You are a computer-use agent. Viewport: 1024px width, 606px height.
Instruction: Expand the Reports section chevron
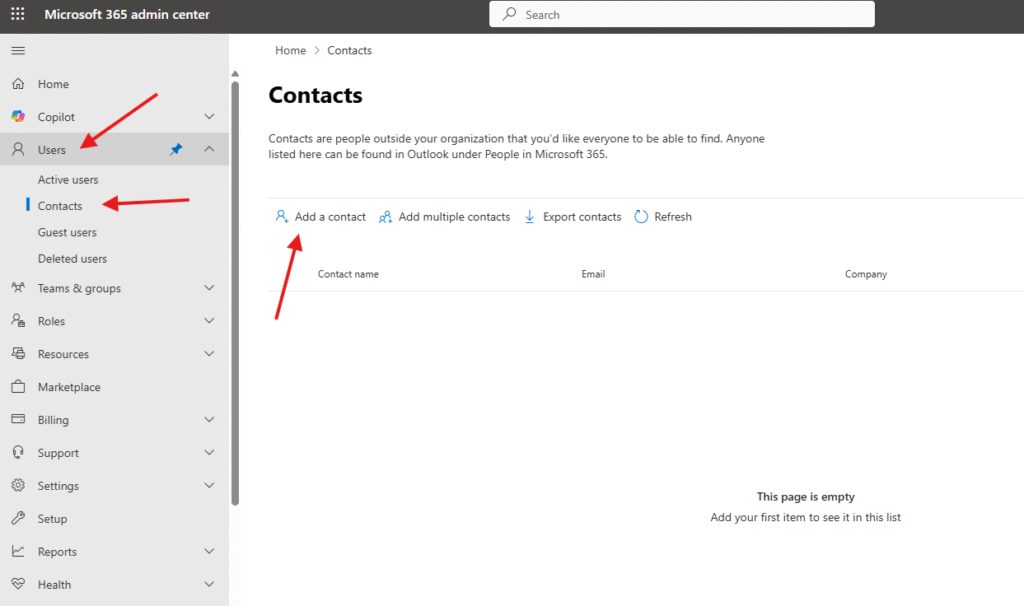coord(209,552)
